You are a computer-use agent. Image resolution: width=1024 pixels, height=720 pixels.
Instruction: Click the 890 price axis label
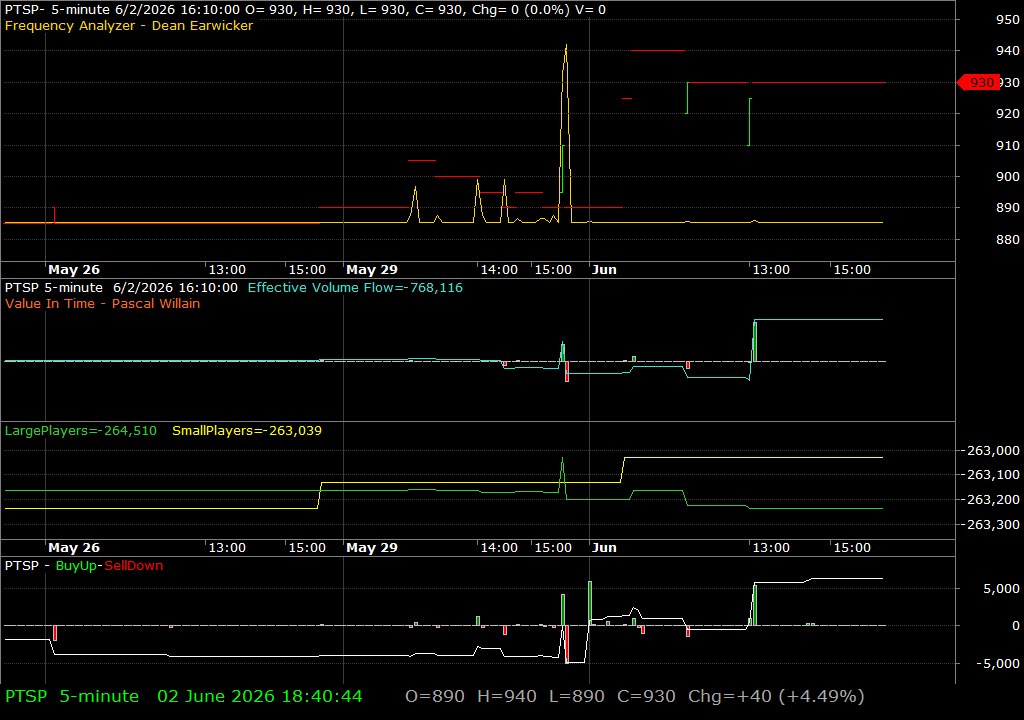click(x=1008, y=208)
